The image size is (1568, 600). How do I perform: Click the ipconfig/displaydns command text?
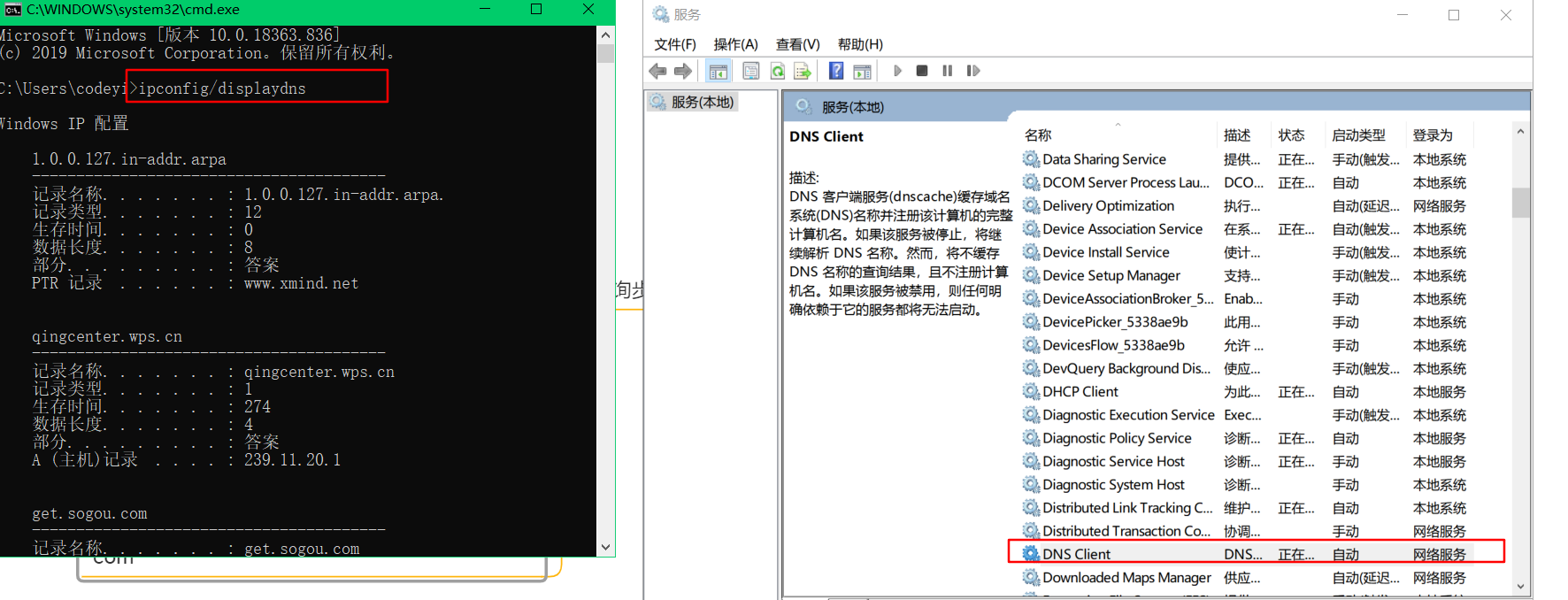point(222,88)
